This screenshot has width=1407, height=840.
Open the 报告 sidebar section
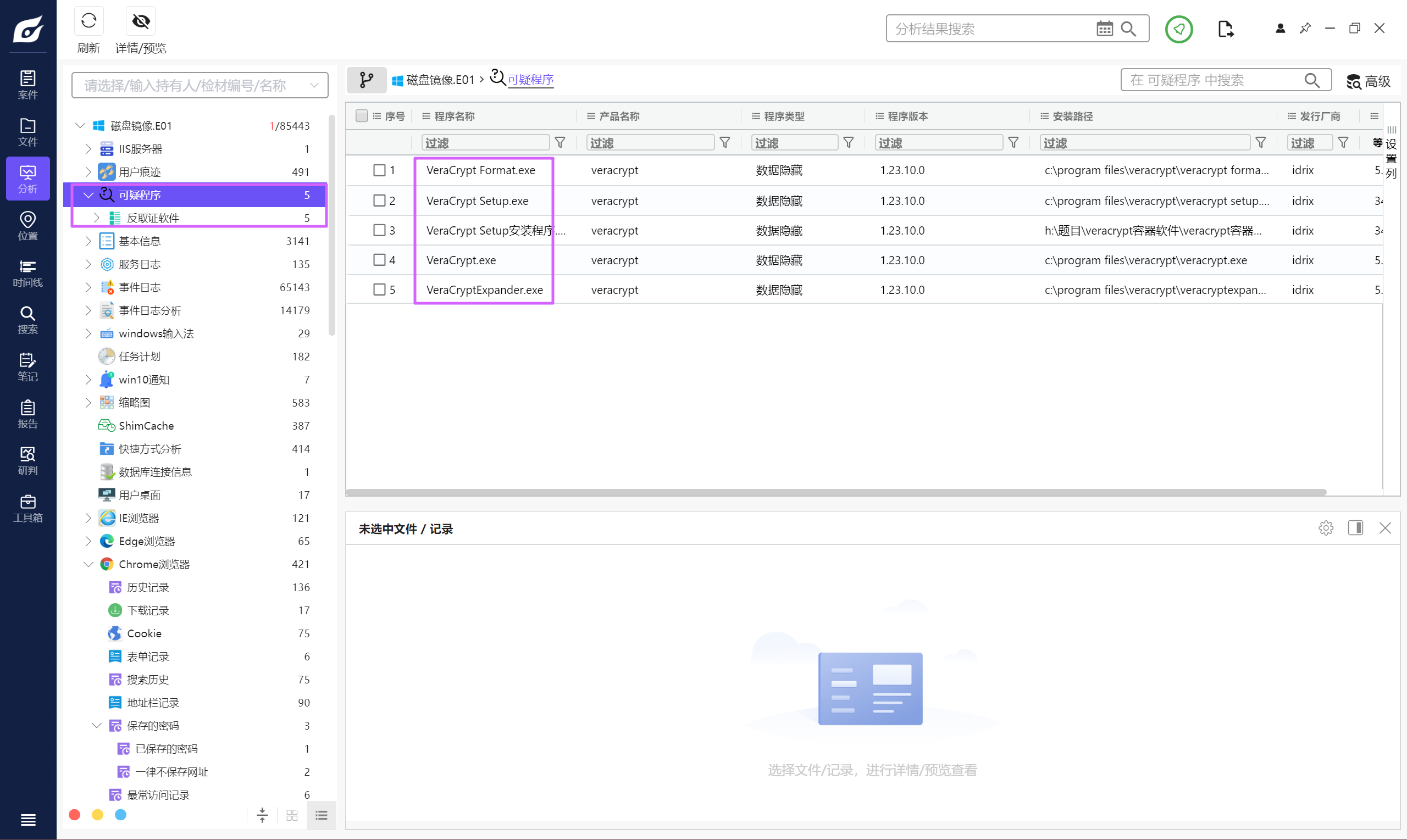click(x=27, y=413)
